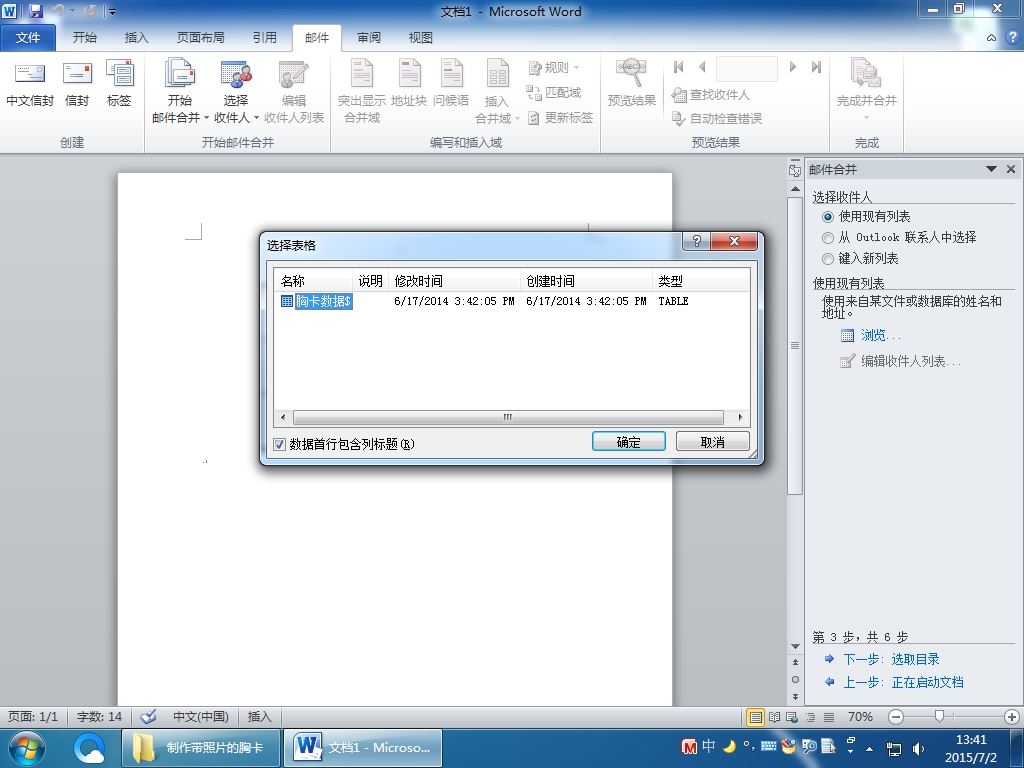Click 编辑收件人列表... link in pane
Screen dimensions: 1024x768
click(910, 361)
